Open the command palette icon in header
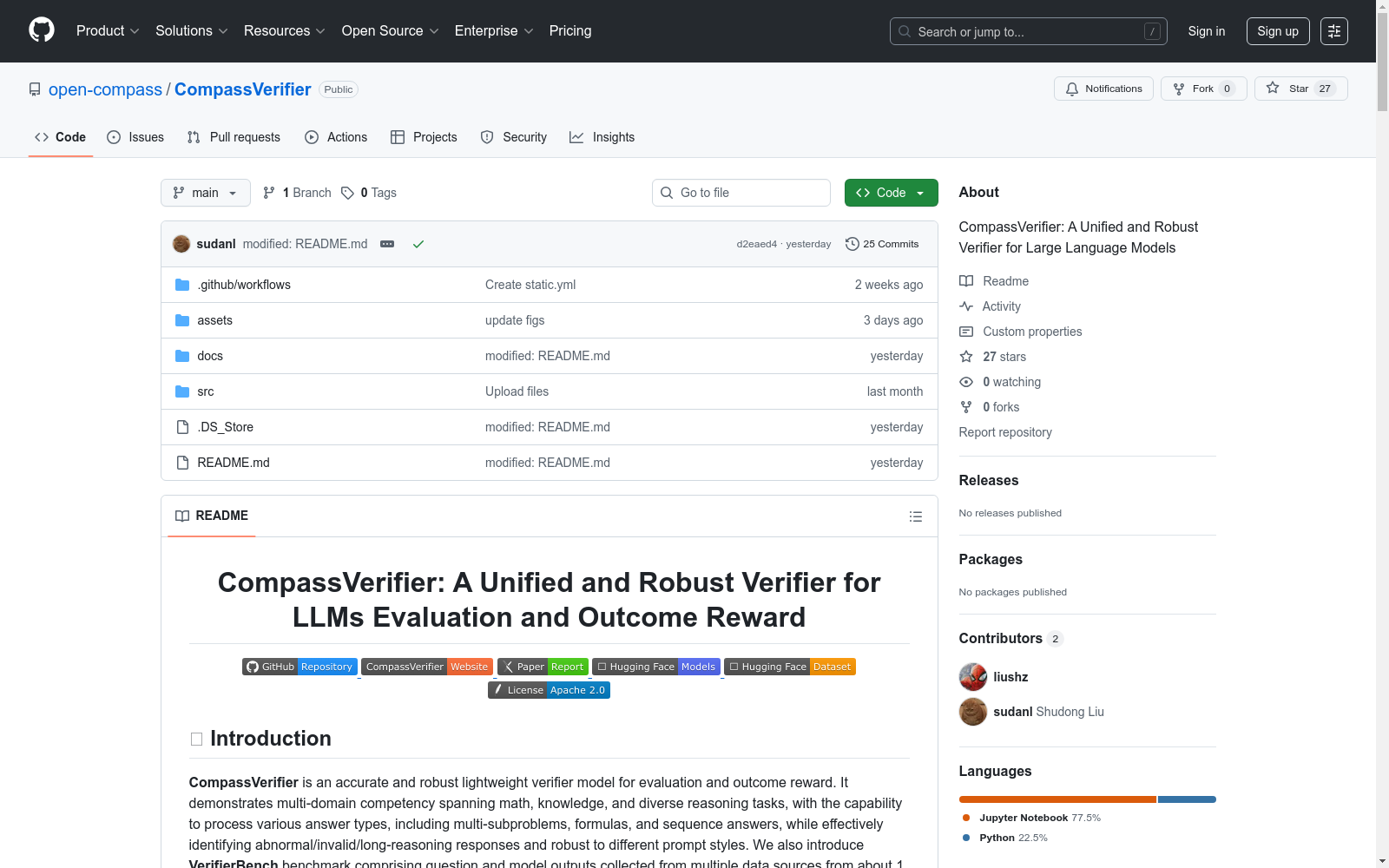Image resolution: width=1389 pixels, height=868 pixels. [1333, 31]
